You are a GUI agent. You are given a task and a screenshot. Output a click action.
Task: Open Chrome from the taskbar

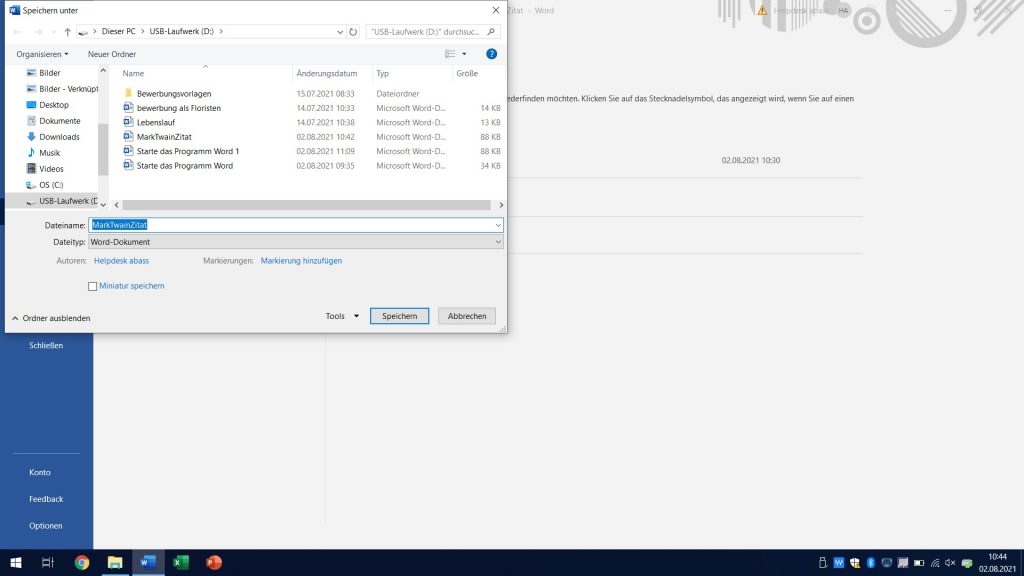(82, 562)
